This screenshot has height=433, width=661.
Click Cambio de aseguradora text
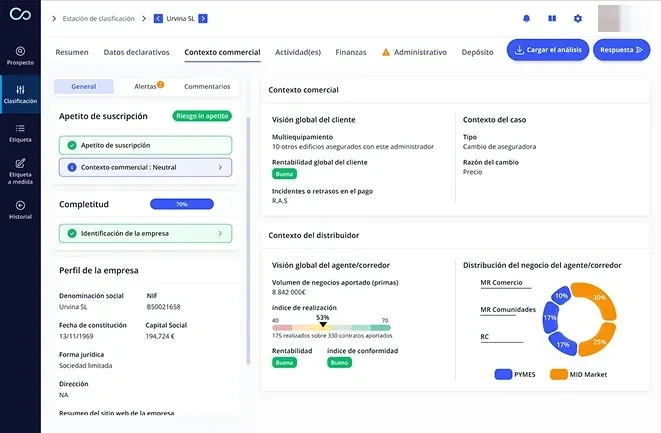point(500,147)
